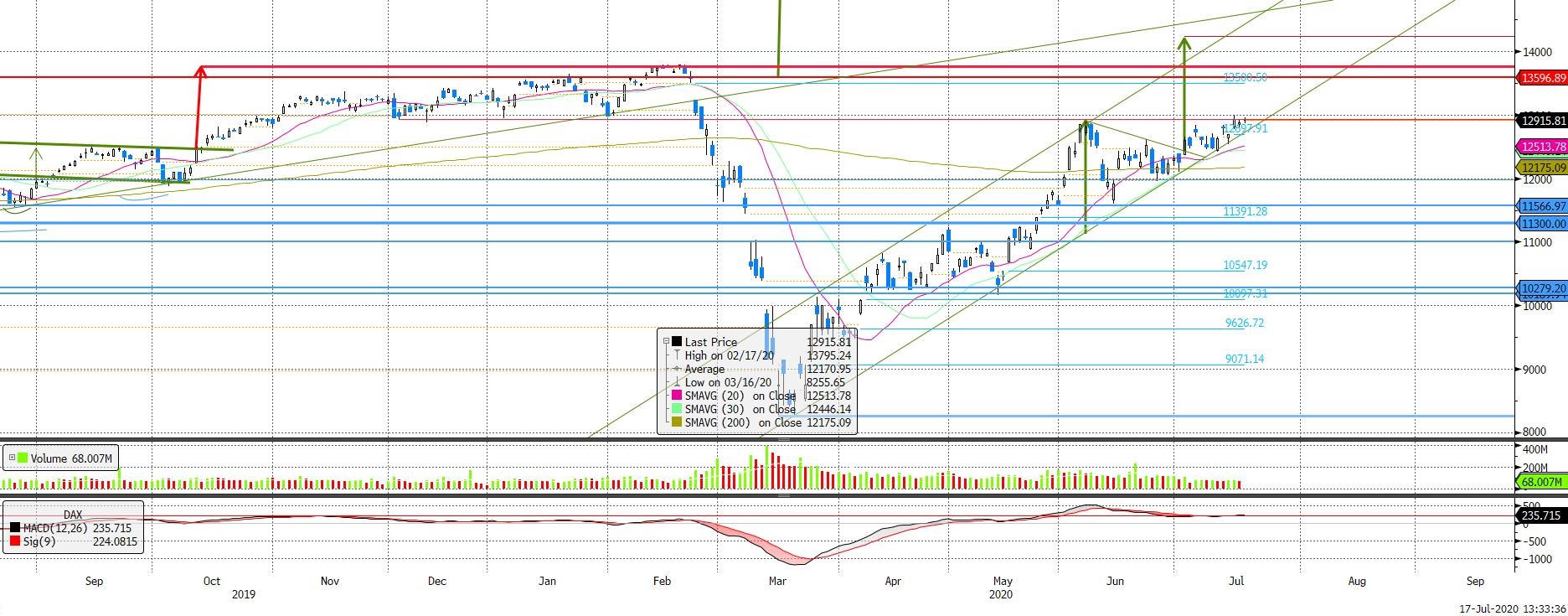Click the black 12915.81 last price tag
Screen dimensions: 1568x616
tap(1543, 121)
